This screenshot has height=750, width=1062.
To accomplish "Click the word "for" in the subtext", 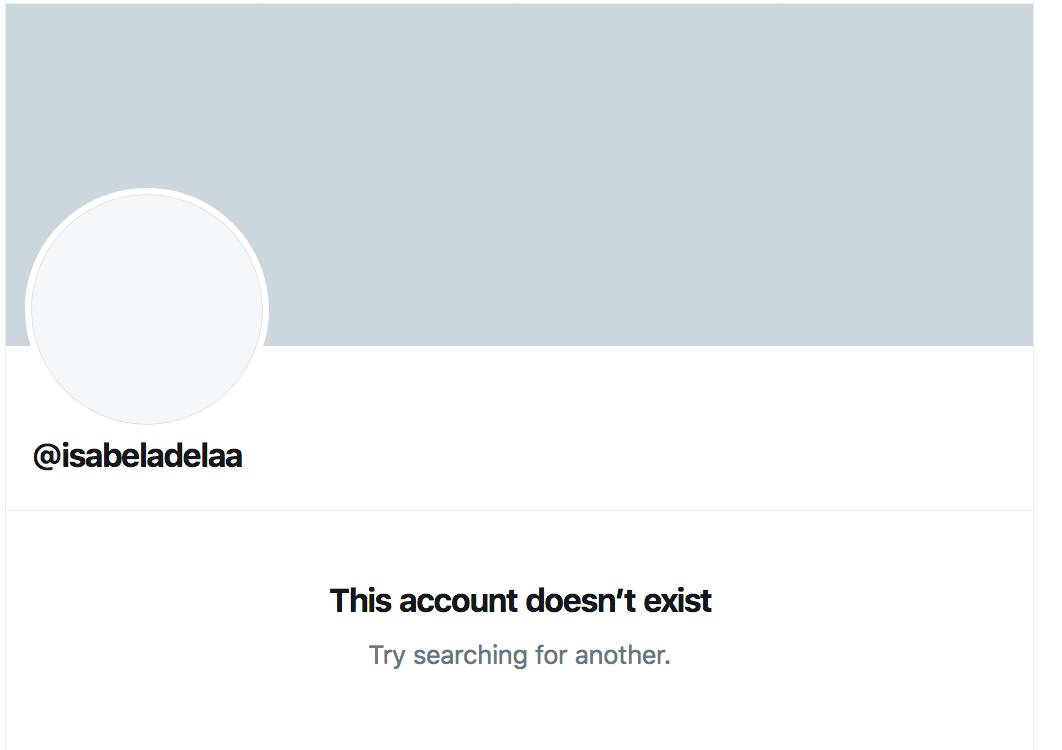I will coord(554,656).
